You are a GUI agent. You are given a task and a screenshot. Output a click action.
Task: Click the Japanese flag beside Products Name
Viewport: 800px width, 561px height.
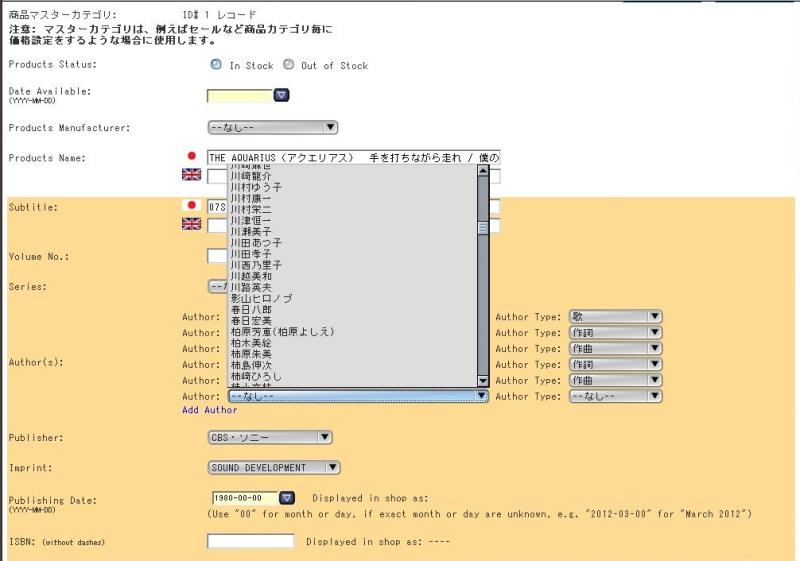tap(191, 156)
